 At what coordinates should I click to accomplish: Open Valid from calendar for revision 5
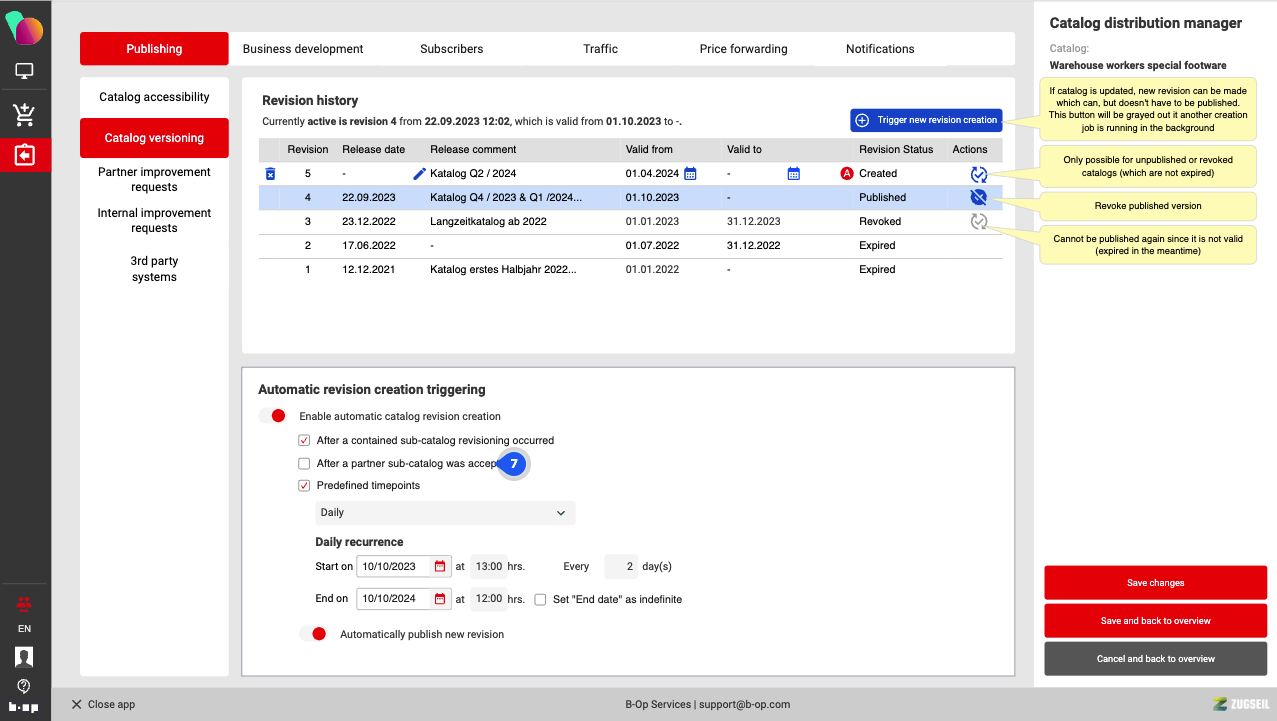(x=690, y=174)
